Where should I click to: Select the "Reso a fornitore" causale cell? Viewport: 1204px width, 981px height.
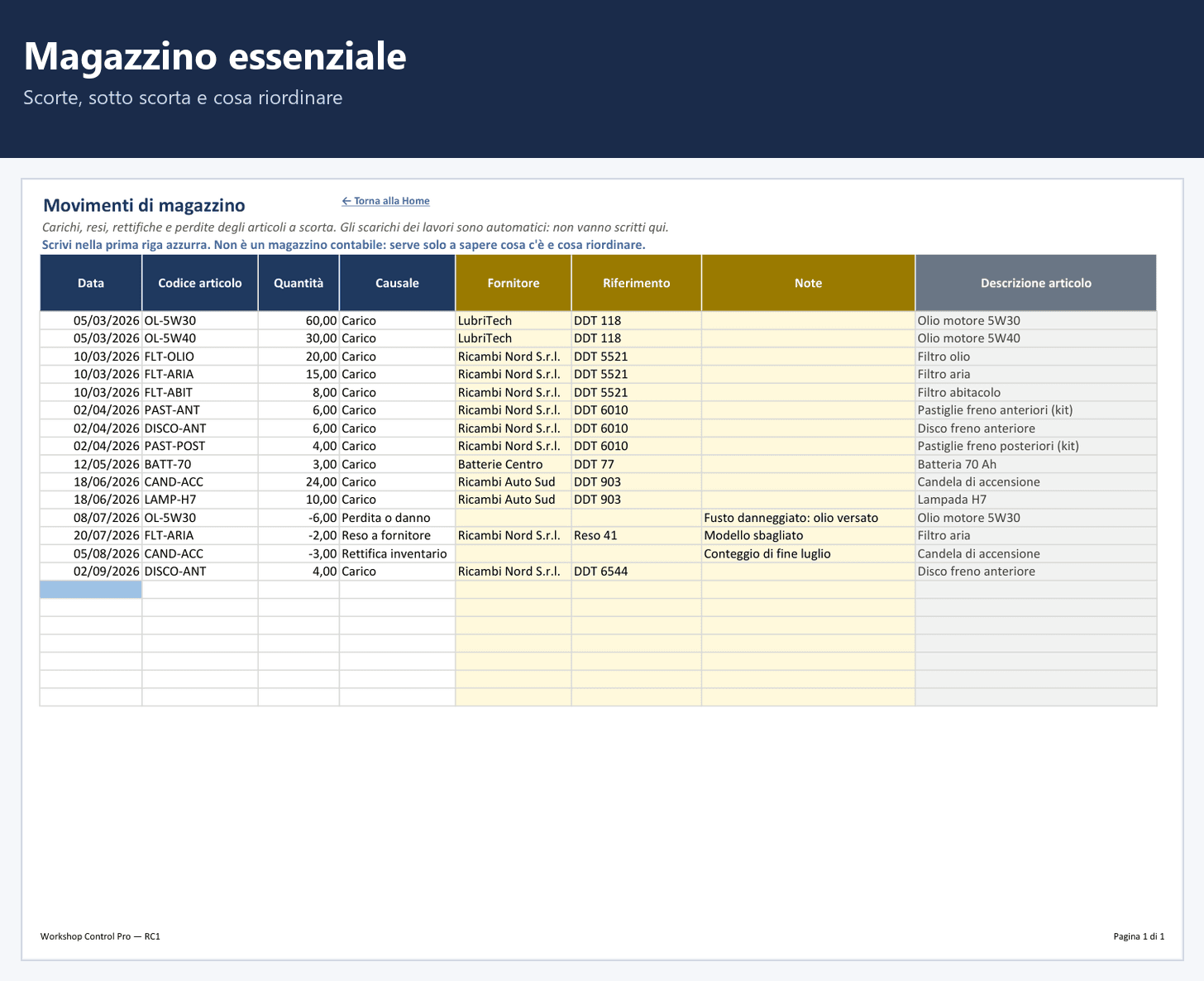pos(397,535)
